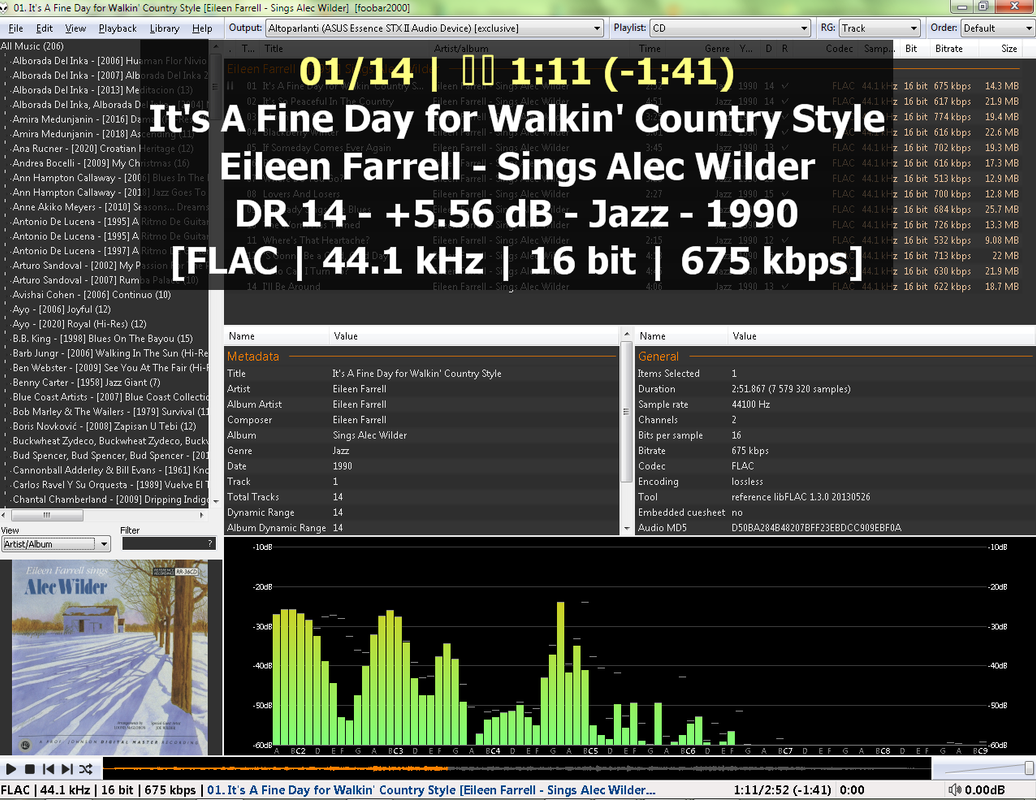Open the playback Order dropdown
The width and height of the screenshot is (1036, 800).
(998, 28)
